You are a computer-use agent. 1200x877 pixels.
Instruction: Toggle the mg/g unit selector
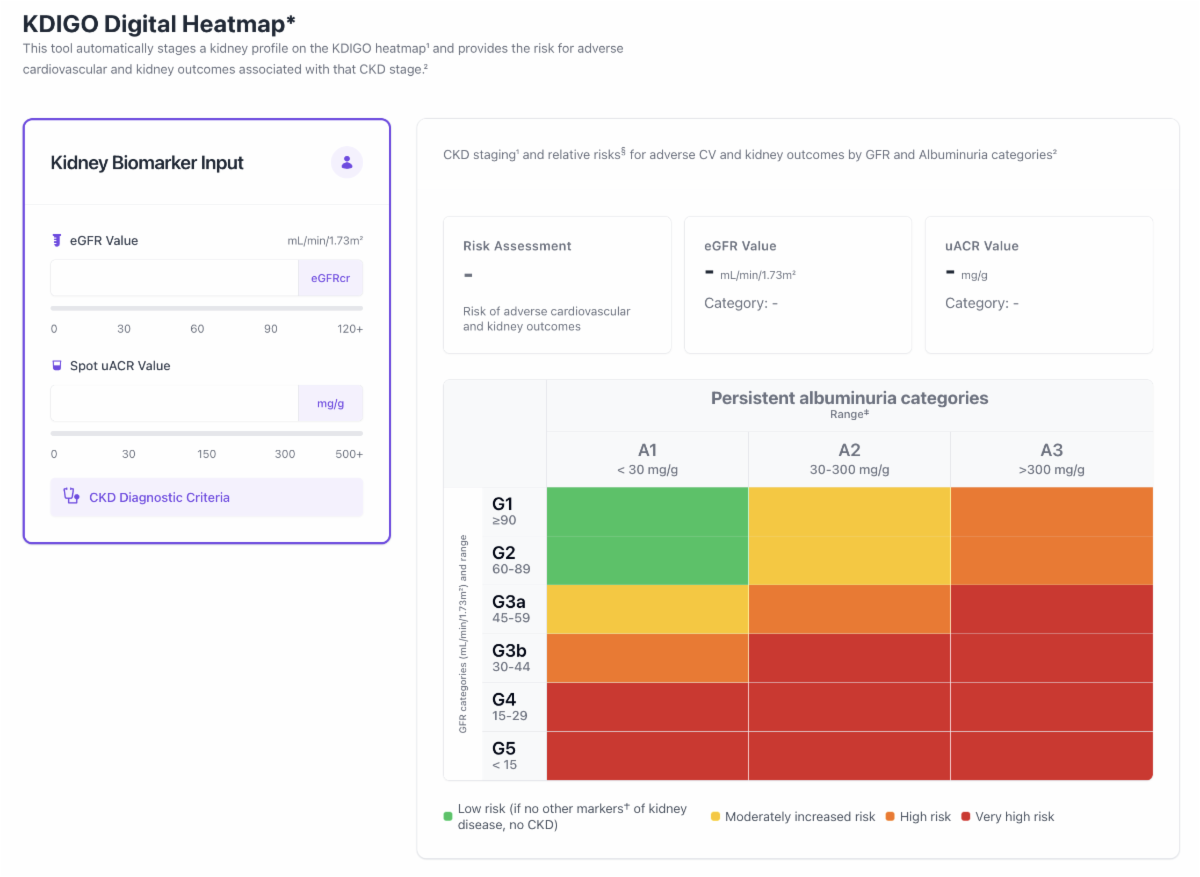point(330,403)
